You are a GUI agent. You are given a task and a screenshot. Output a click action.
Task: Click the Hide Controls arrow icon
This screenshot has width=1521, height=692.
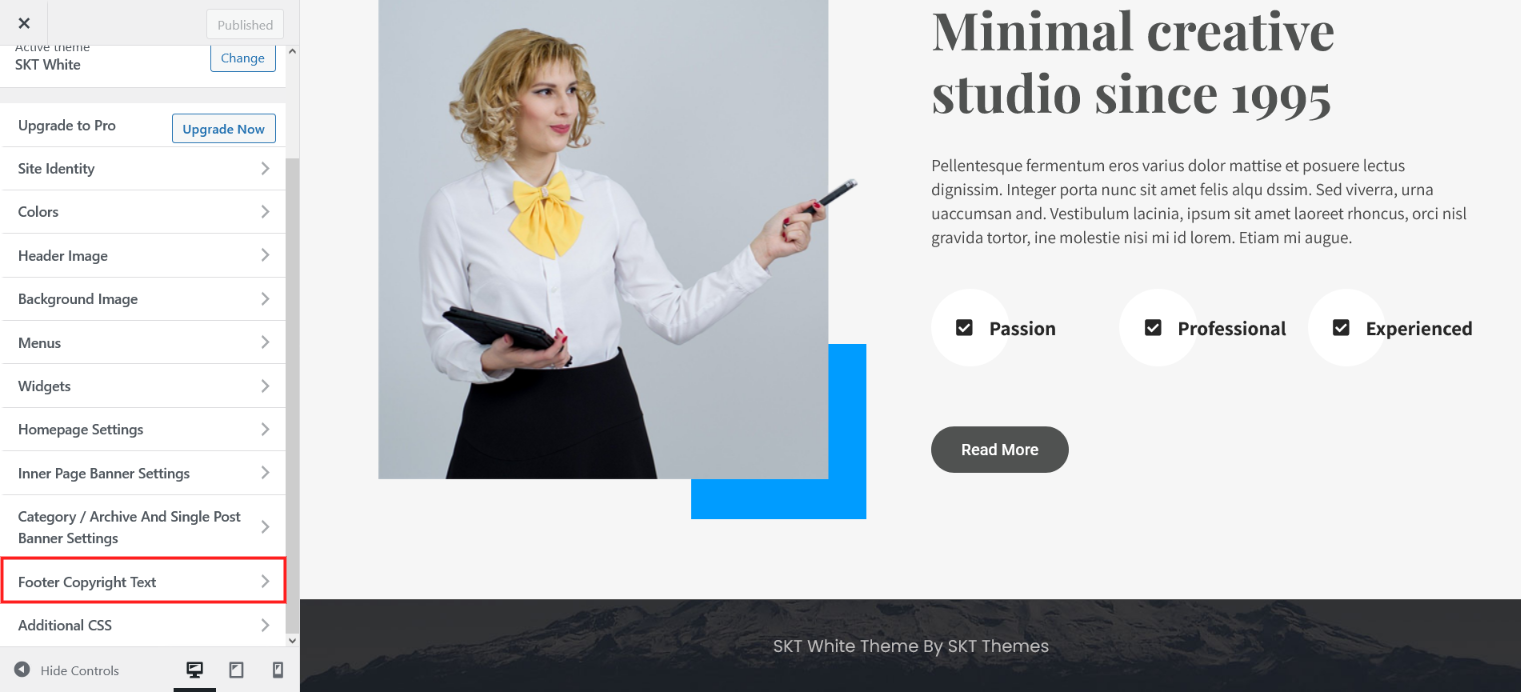point(21,670)
